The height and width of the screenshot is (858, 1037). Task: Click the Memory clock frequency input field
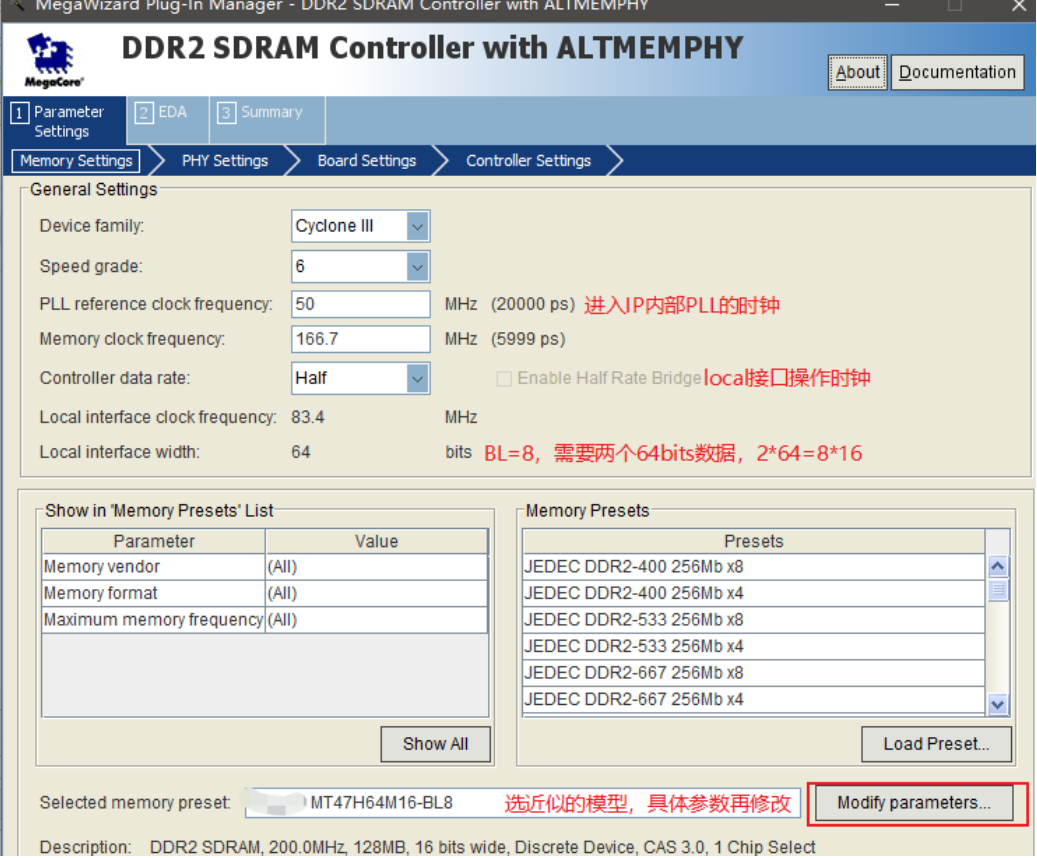pyautogui.click(x=360, y=339)
